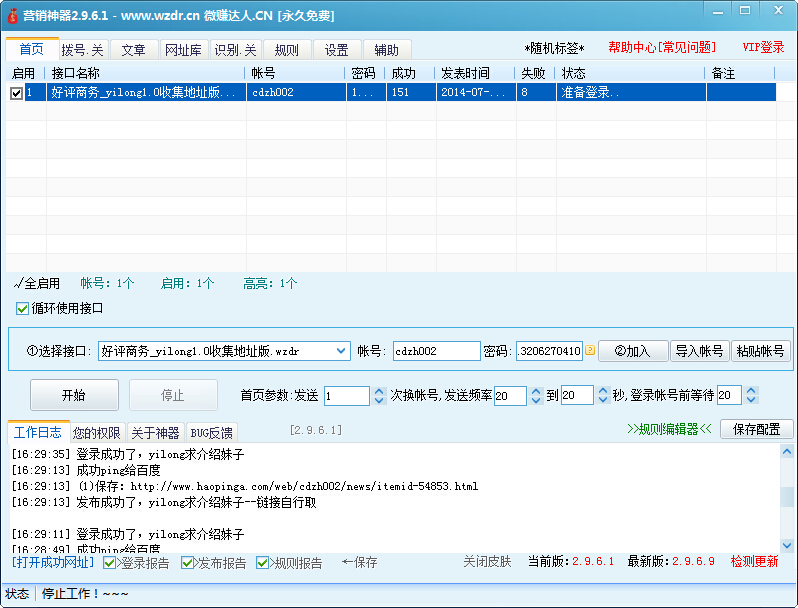Open the 规则 tab
The width and height of the screenshot is (798, 608).
pos(287,50)
